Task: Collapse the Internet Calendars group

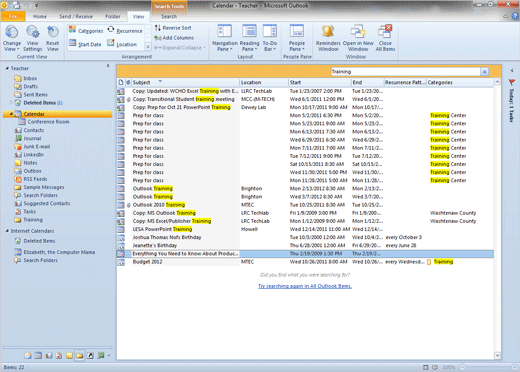Action: 7,231
